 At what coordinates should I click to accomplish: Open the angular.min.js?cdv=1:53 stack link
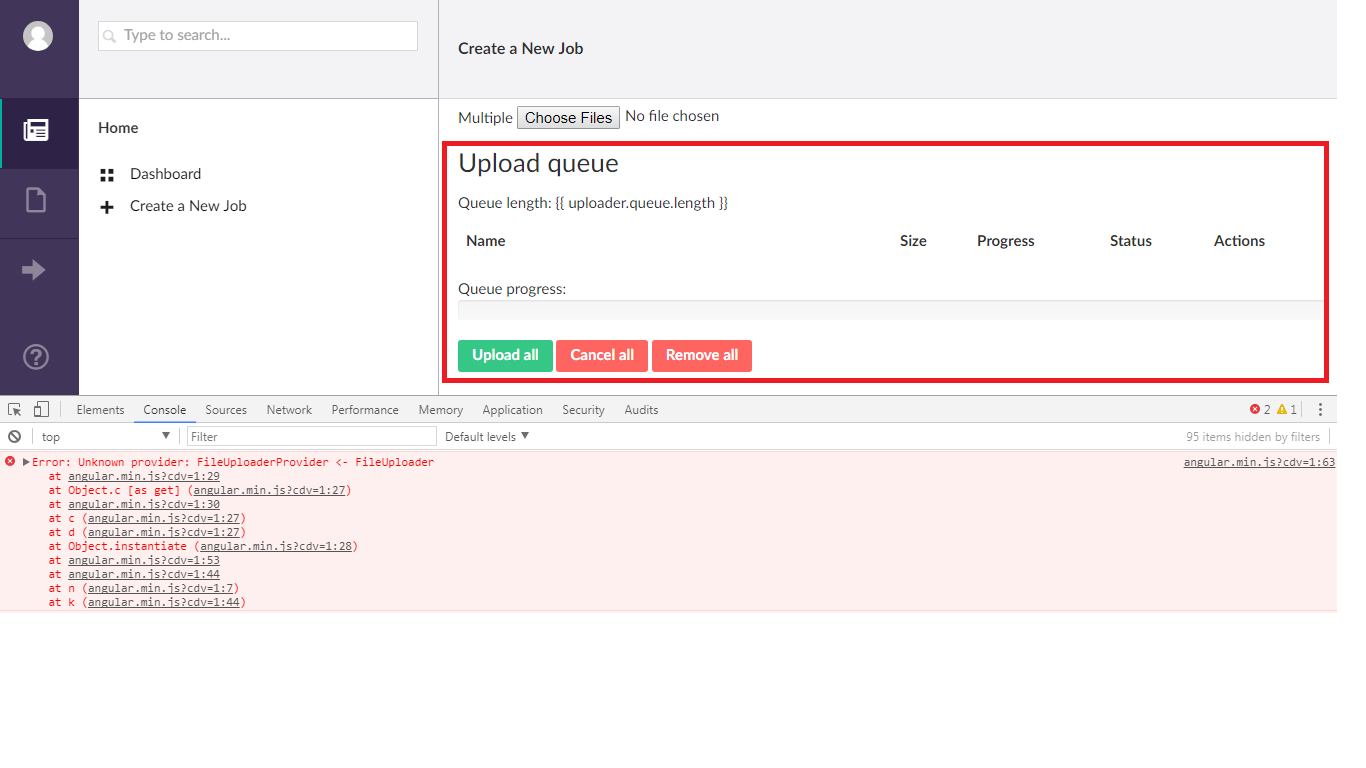click(x=144, y=560)
